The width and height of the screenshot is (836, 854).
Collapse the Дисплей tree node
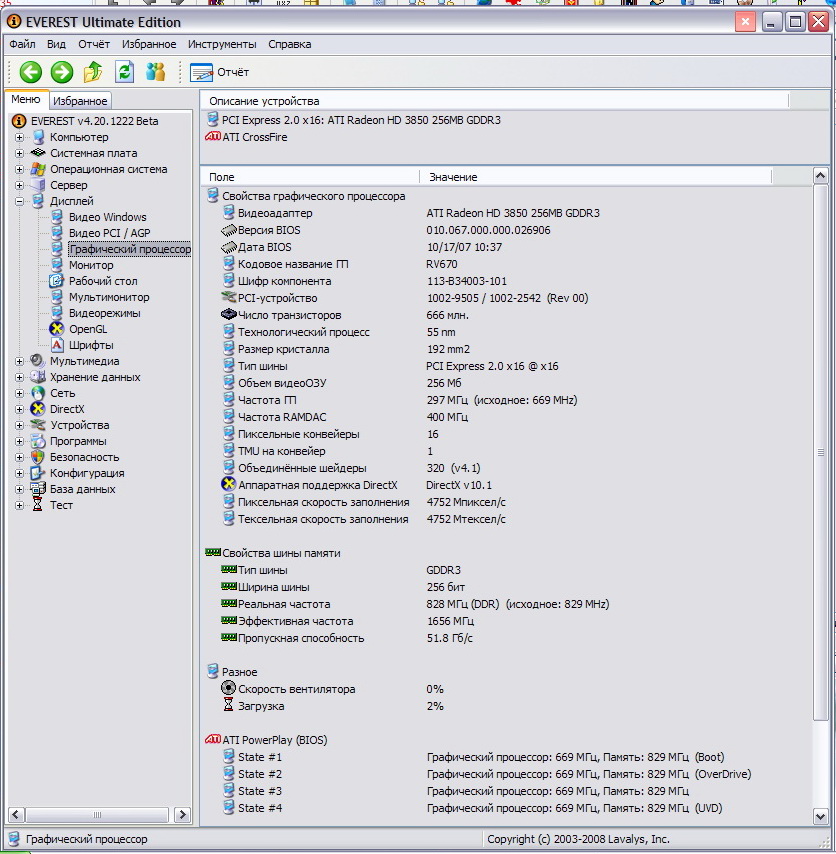coord(19,201)
